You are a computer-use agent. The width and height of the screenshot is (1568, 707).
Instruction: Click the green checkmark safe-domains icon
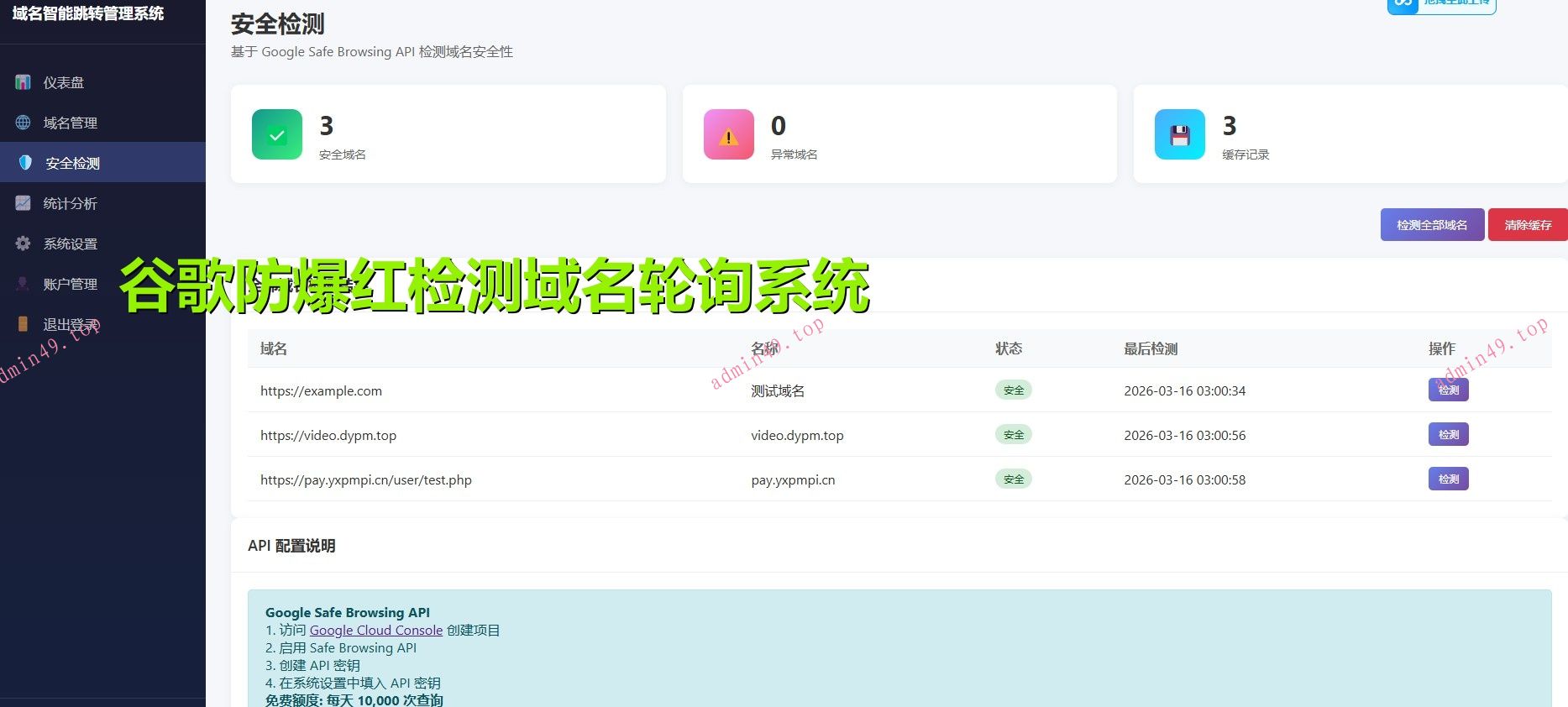tap(277, 134)
